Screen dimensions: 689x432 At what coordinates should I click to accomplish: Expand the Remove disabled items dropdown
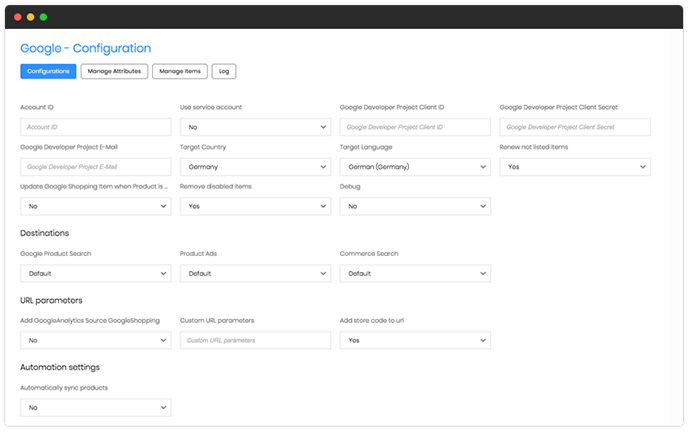[x=255, y=206]
